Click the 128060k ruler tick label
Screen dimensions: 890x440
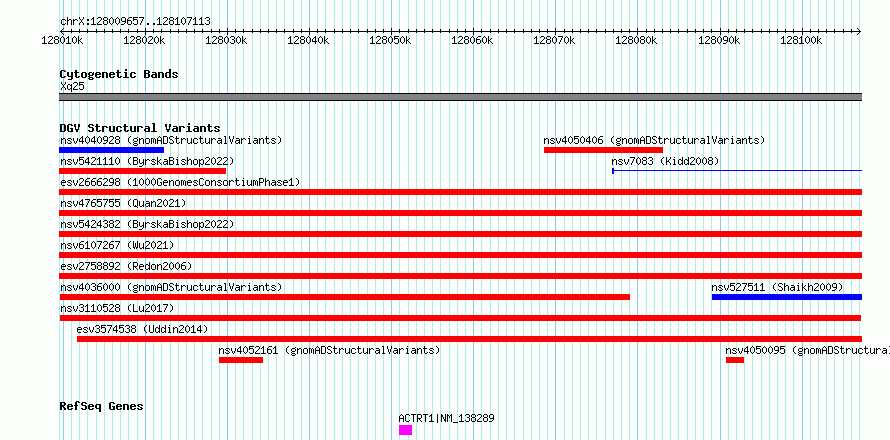(473, 40)
